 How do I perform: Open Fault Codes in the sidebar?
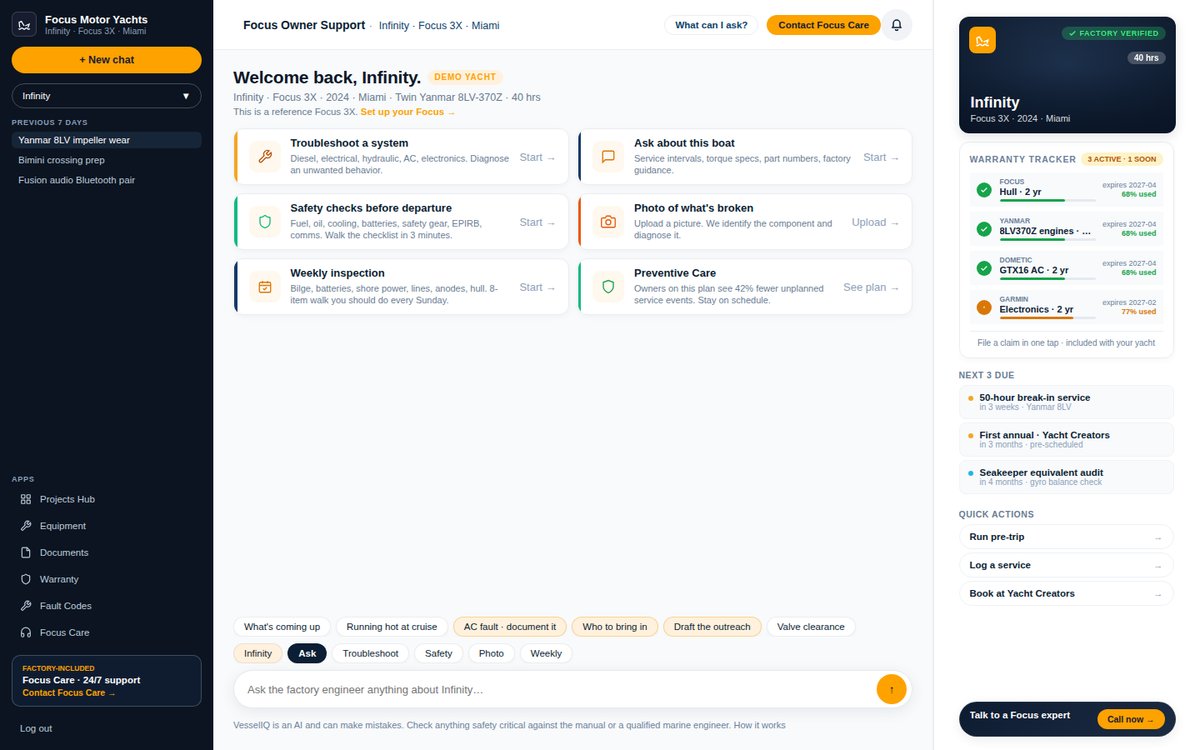[x=106, y=606]
